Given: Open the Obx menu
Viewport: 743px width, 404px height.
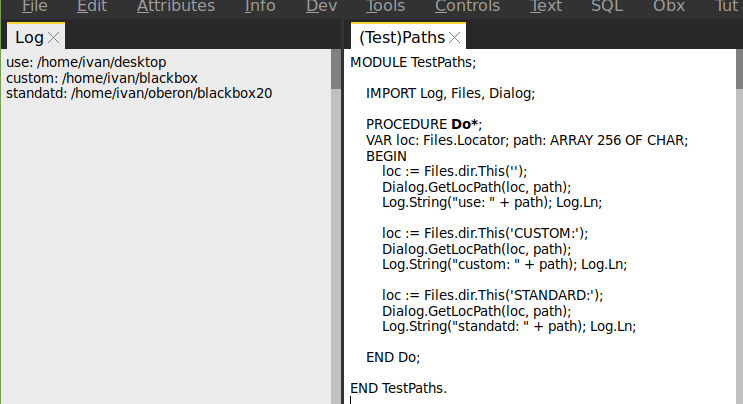Looking at the screenshot, I should (x=669, y=6).
